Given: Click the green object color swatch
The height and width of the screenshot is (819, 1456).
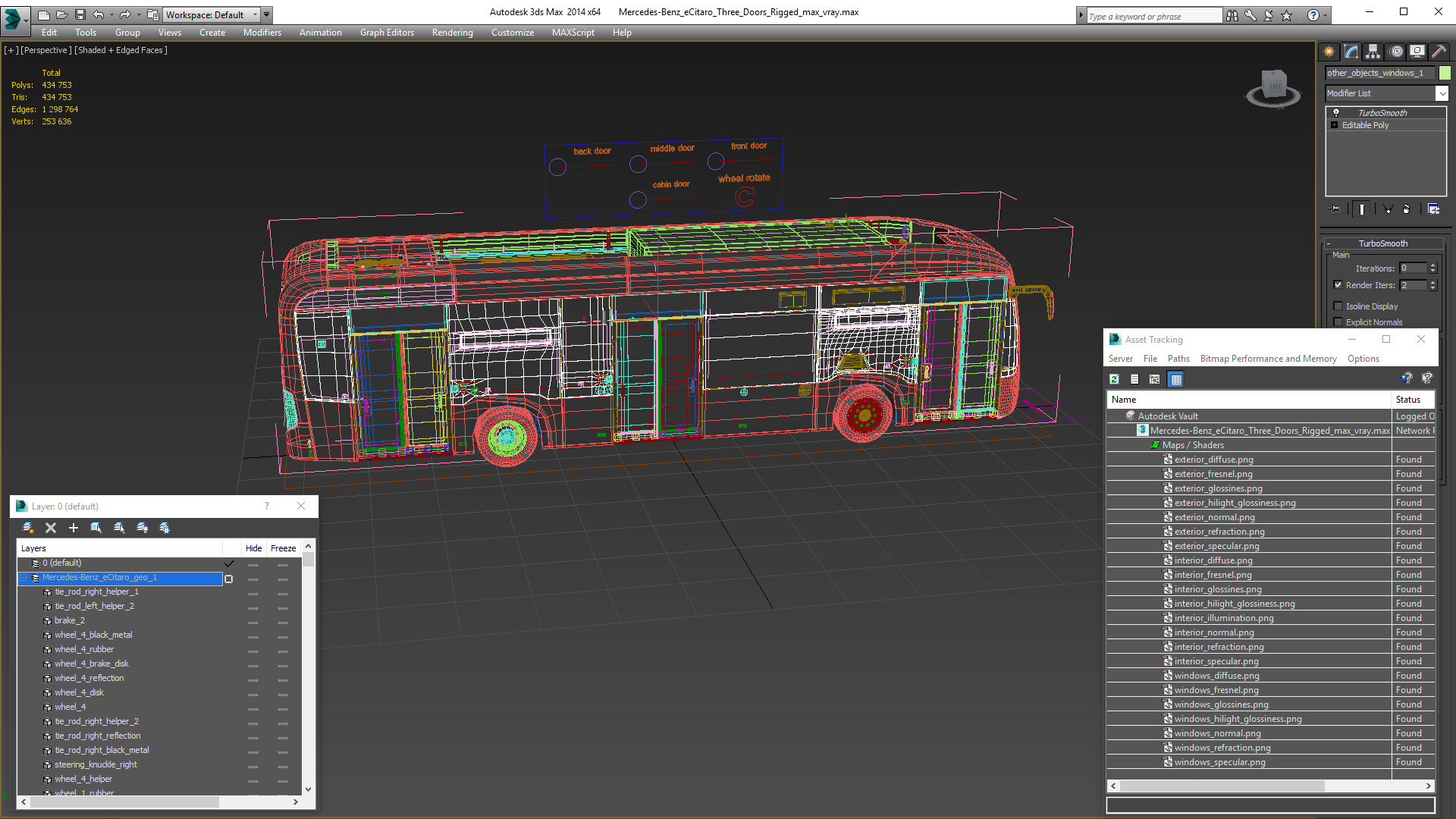Looking at the screenshot, I should point(1445,73).
